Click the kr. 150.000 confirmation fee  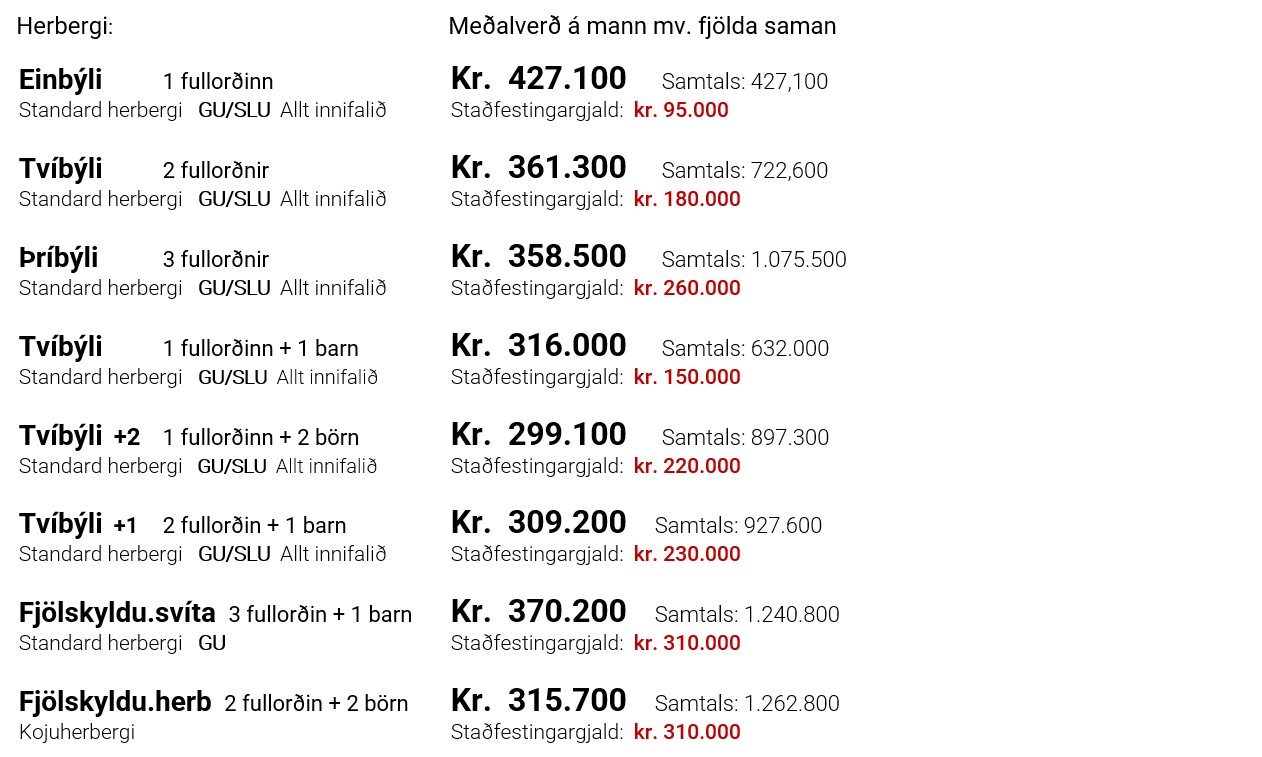tap(687, 377)
